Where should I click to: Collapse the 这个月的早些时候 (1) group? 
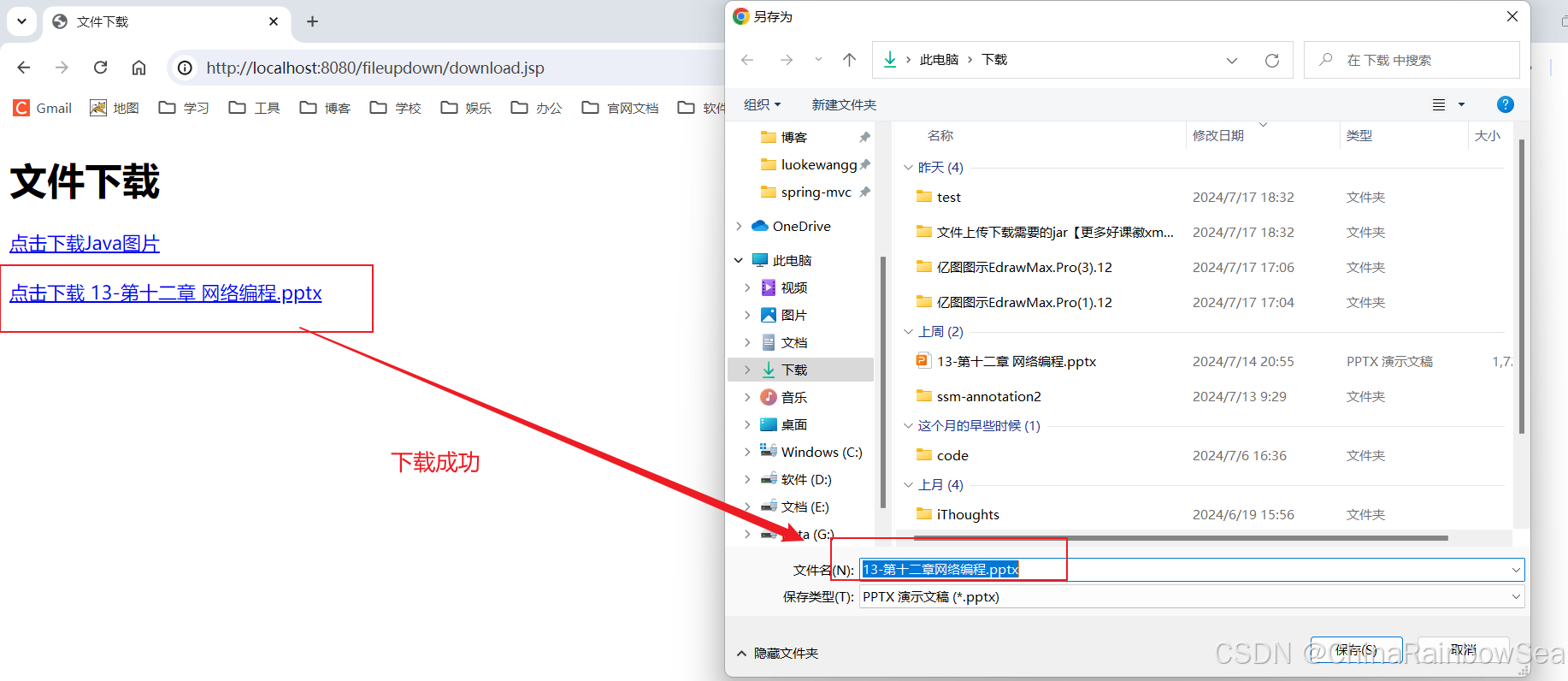tap(909, 426)
